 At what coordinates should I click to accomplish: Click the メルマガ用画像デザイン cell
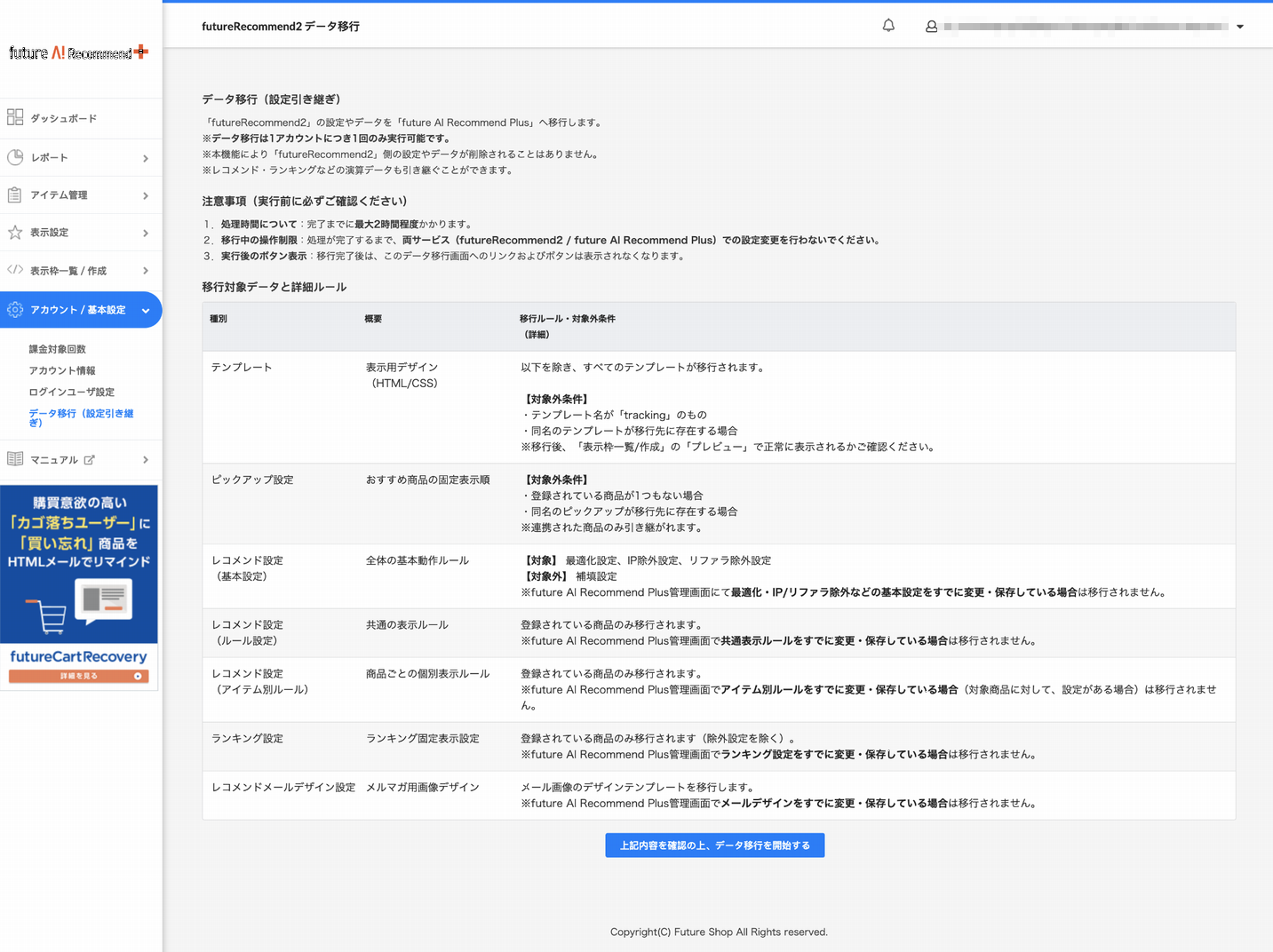[x=423, y=788]
